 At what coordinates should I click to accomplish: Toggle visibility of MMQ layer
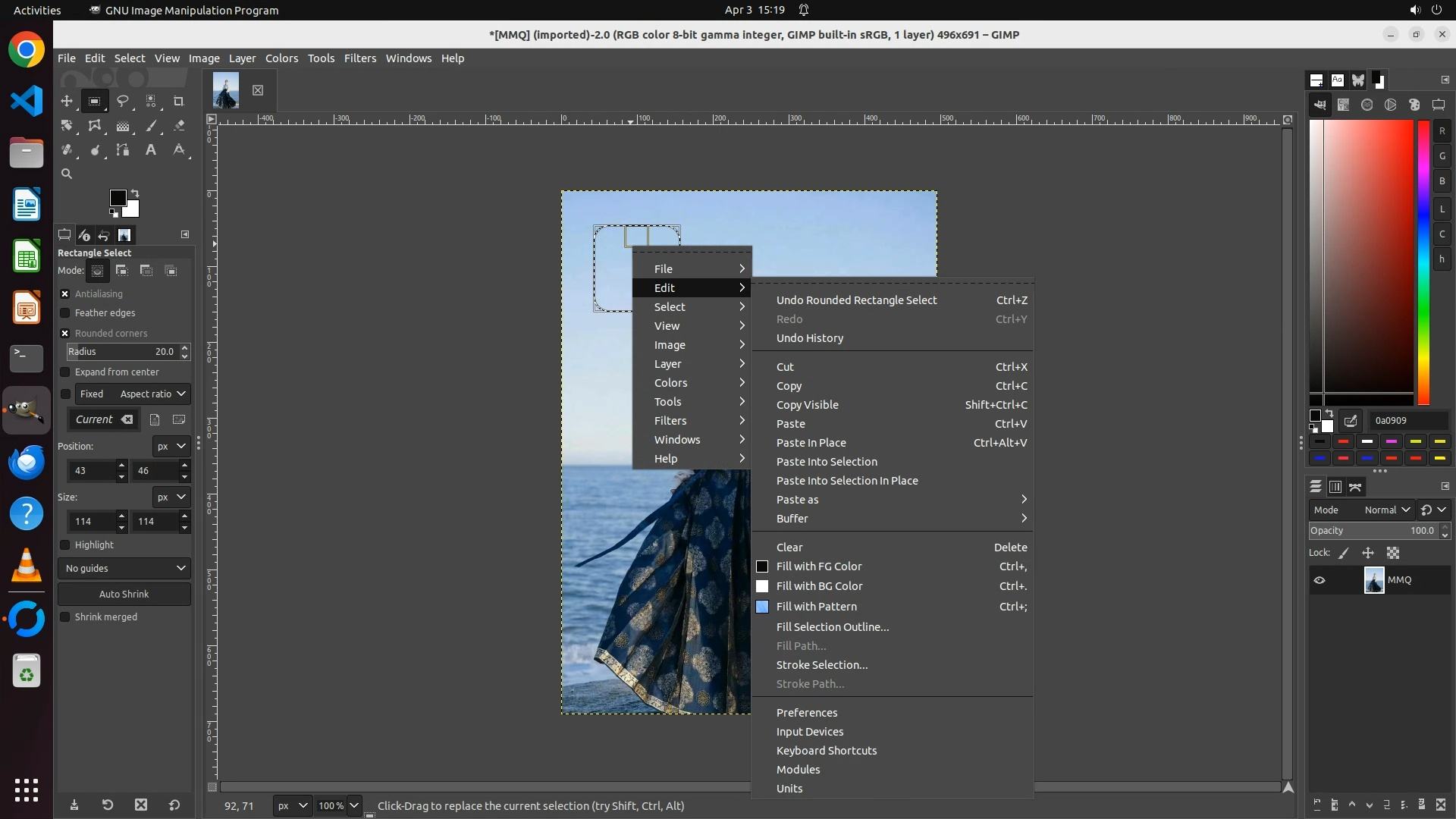(x=1319, y=580)
